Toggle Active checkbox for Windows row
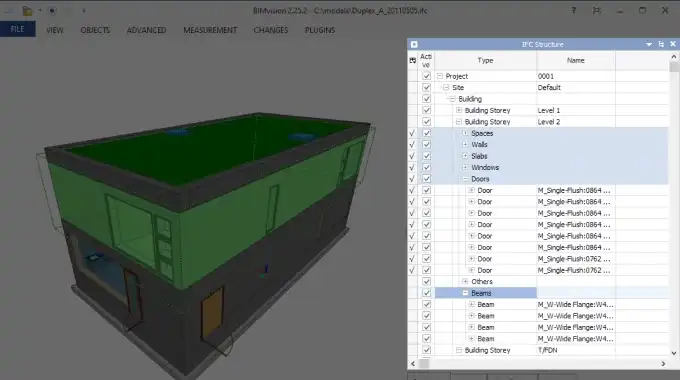Screen dimensions: 680x380 426,167
